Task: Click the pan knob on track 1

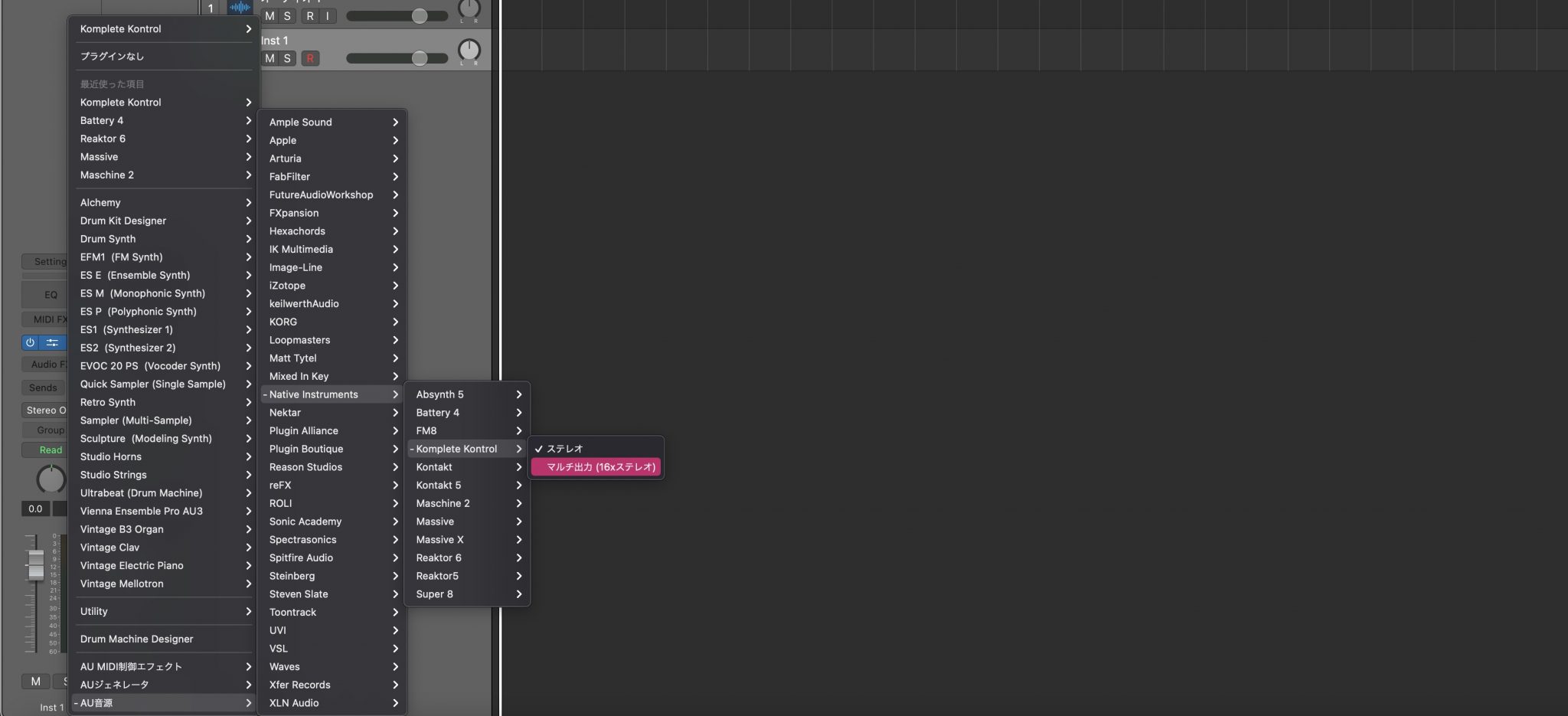Action: pos(469,10)
